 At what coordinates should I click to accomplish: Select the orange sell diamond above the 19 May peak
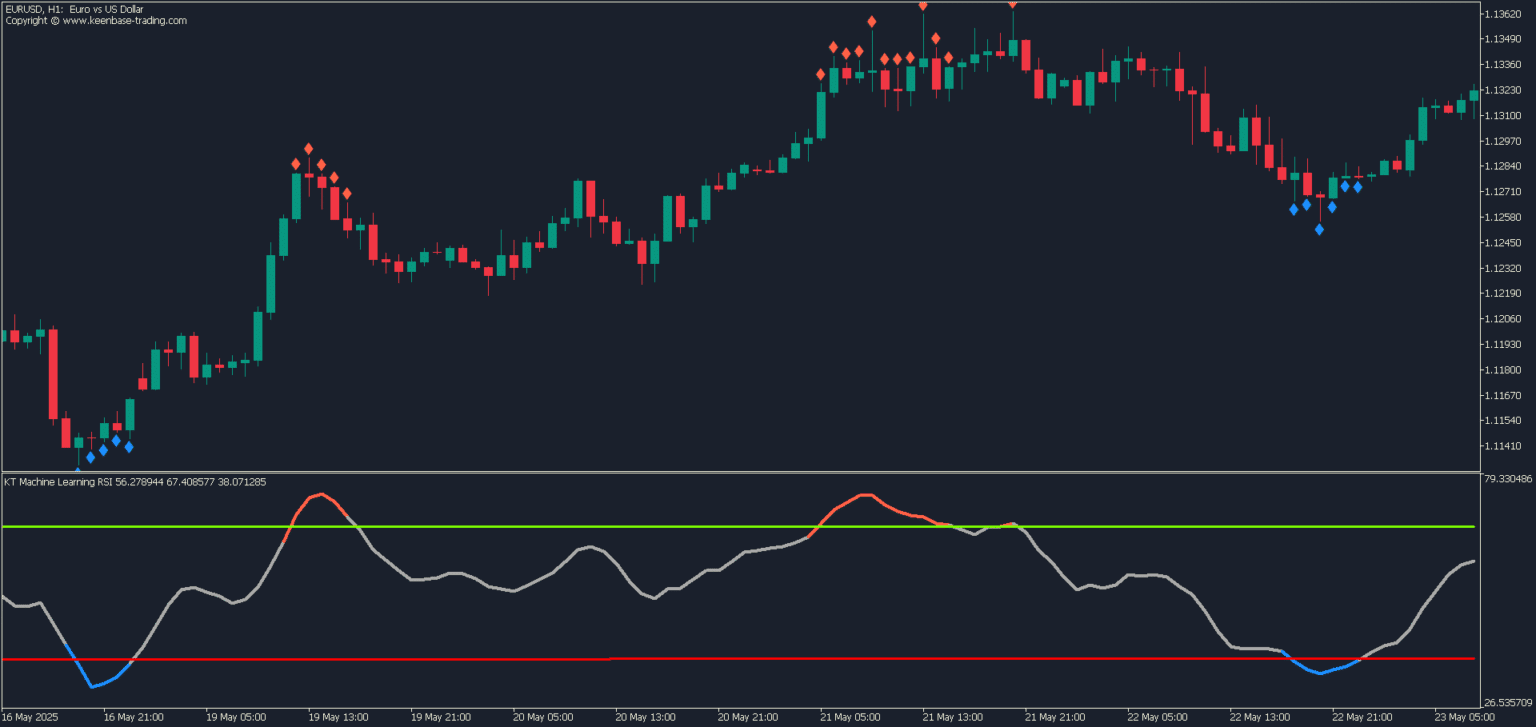(x=308, y=149)
